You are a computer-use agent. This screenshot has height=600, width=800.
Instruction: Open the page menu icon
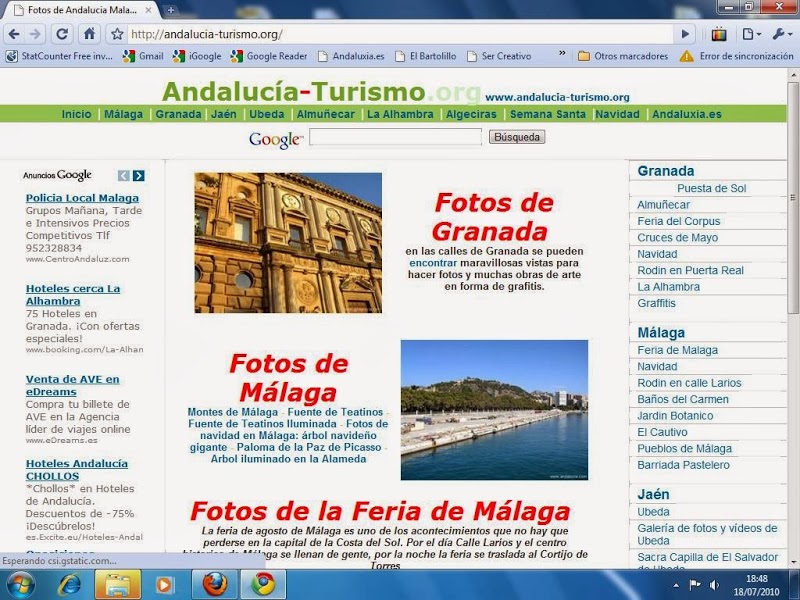click(751, 34)
